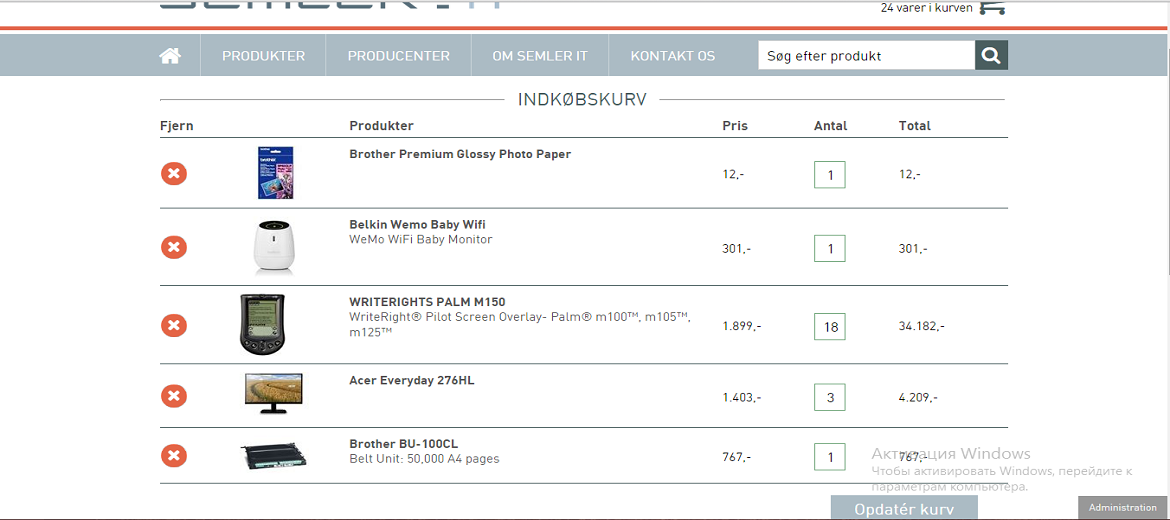The image size is (1170, 520).
Task: Click the Produkter column header
Action: click(381, 126)
